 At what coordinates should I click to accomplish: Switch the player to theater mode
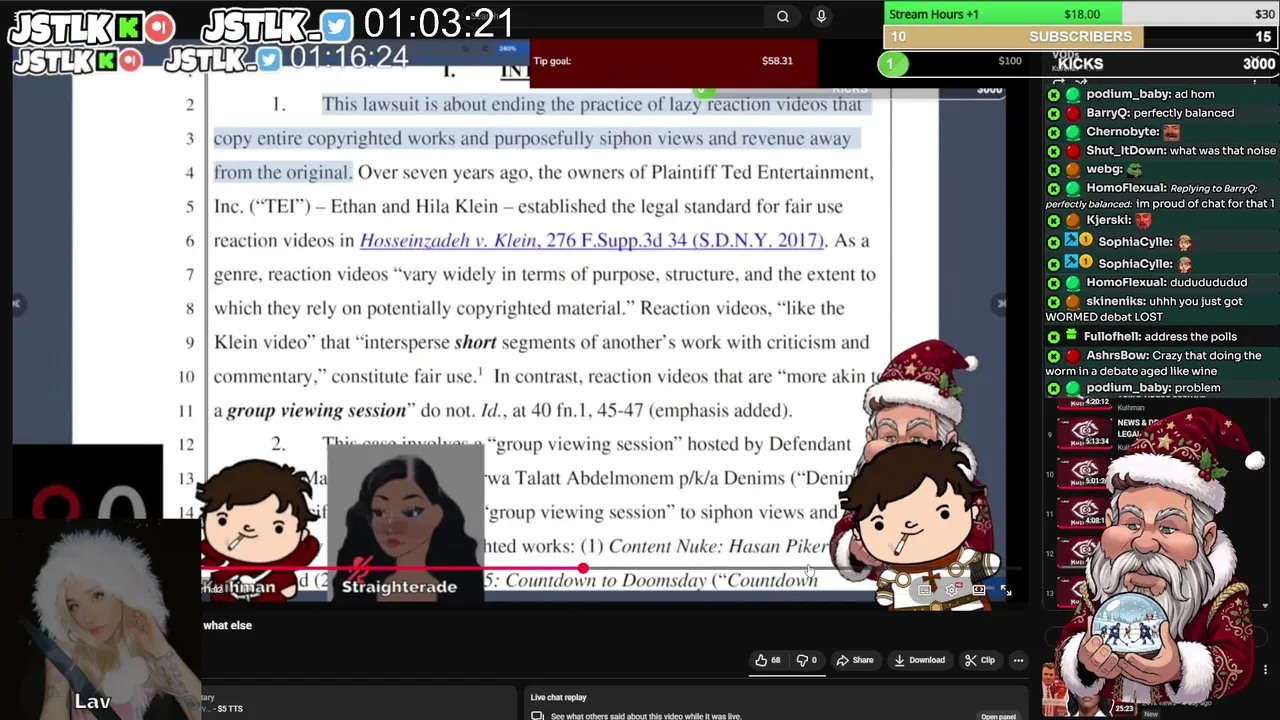[979, 591]
